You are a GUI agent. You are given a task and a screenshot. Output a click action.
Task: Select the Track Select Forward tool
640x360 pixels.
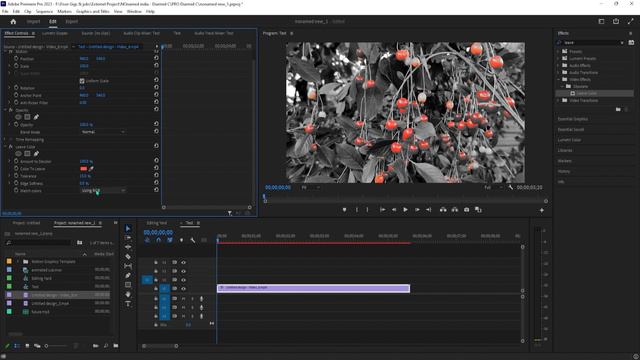click(128, 238)
